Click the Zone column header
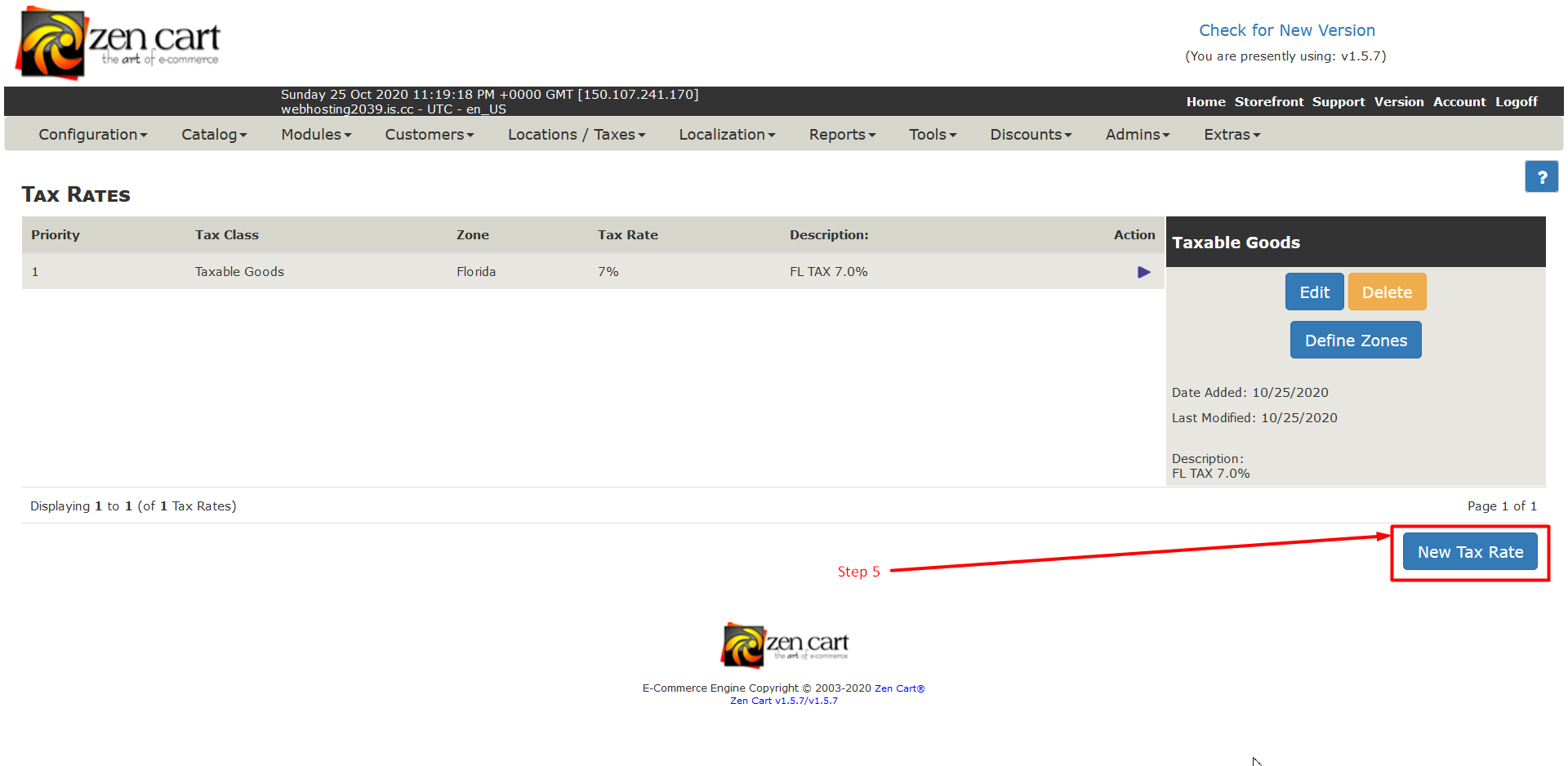 pos(473,235)
